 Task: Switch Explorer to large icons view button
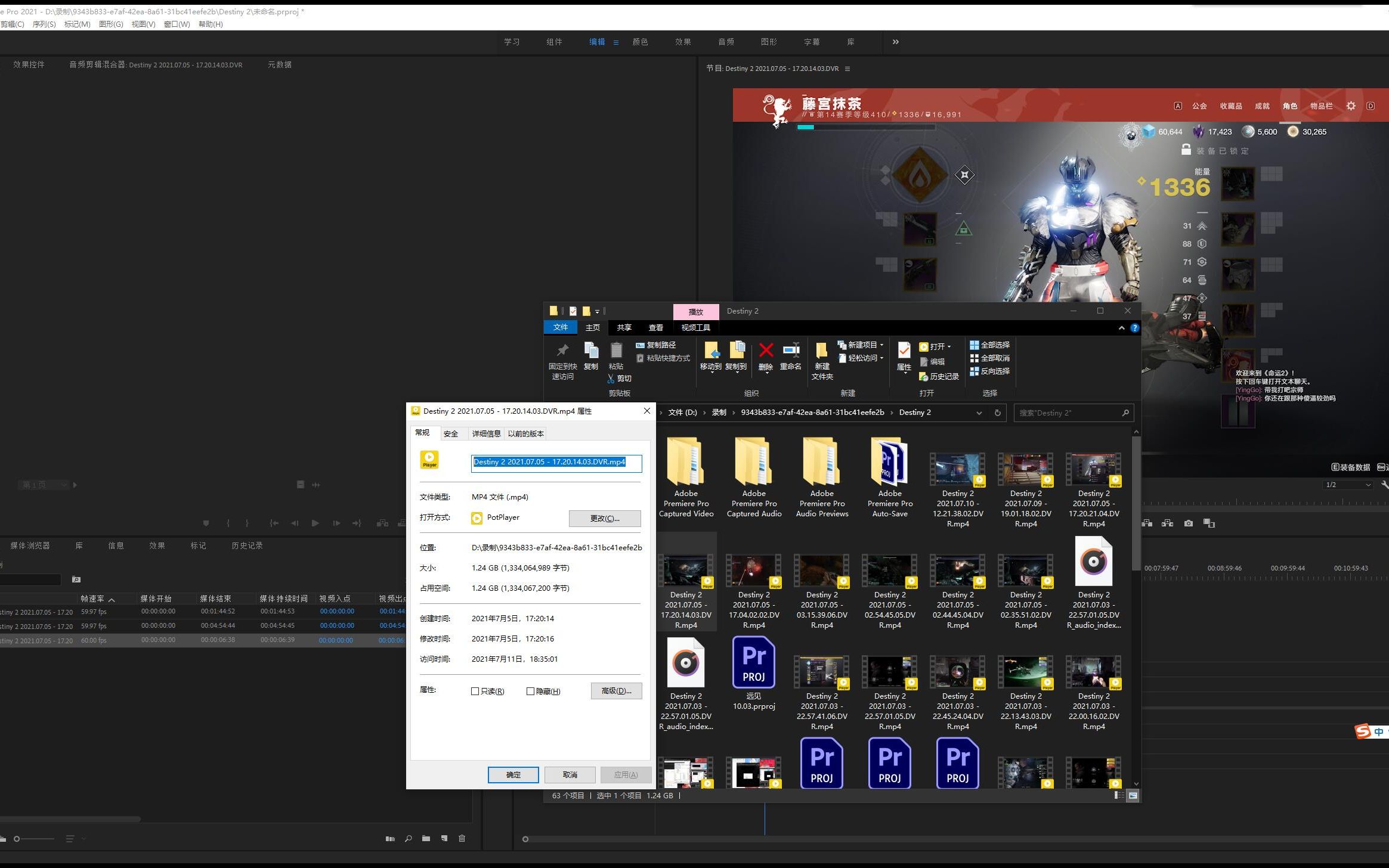click(1133, 796)
